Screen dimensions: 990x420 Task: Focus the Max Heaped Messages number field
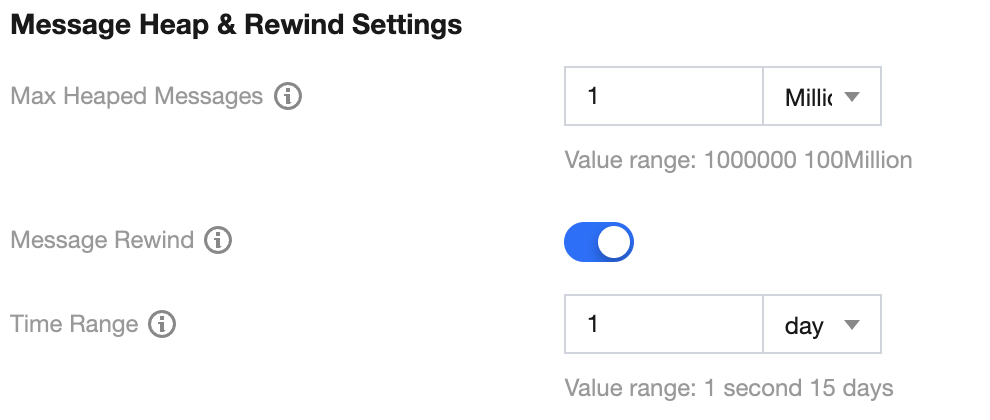(664, 97)
